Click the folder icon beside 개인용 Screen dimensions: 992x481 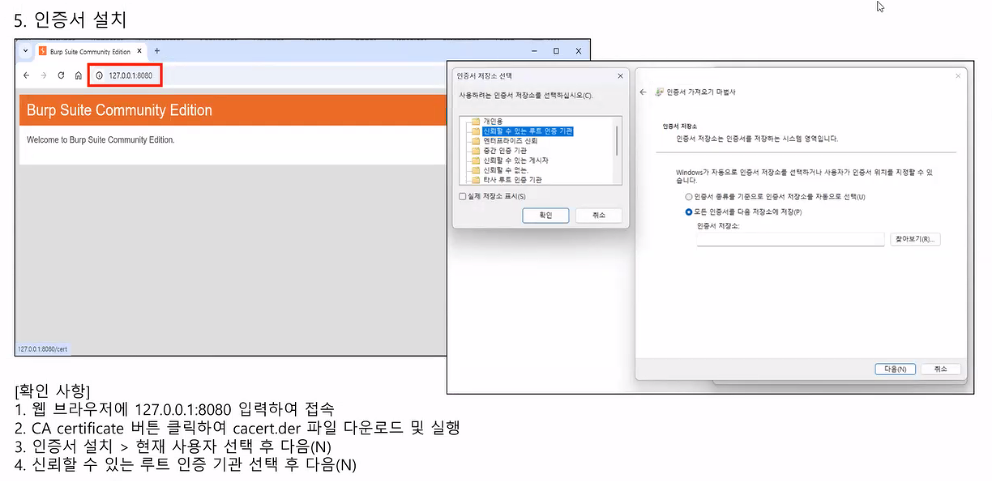click(476, 121)
